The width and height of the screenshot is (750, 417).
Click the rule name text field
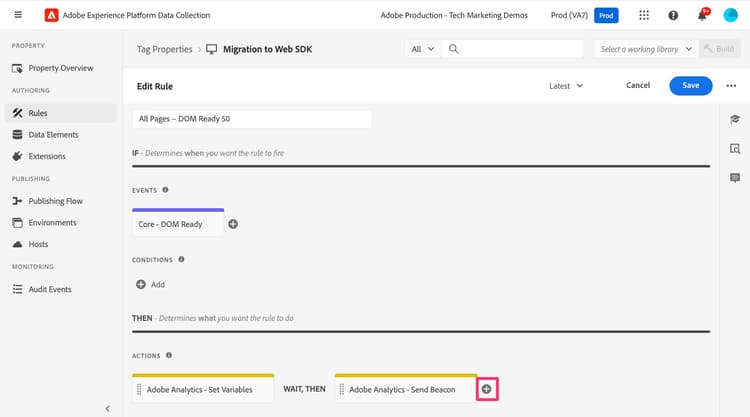pos(252,119)
